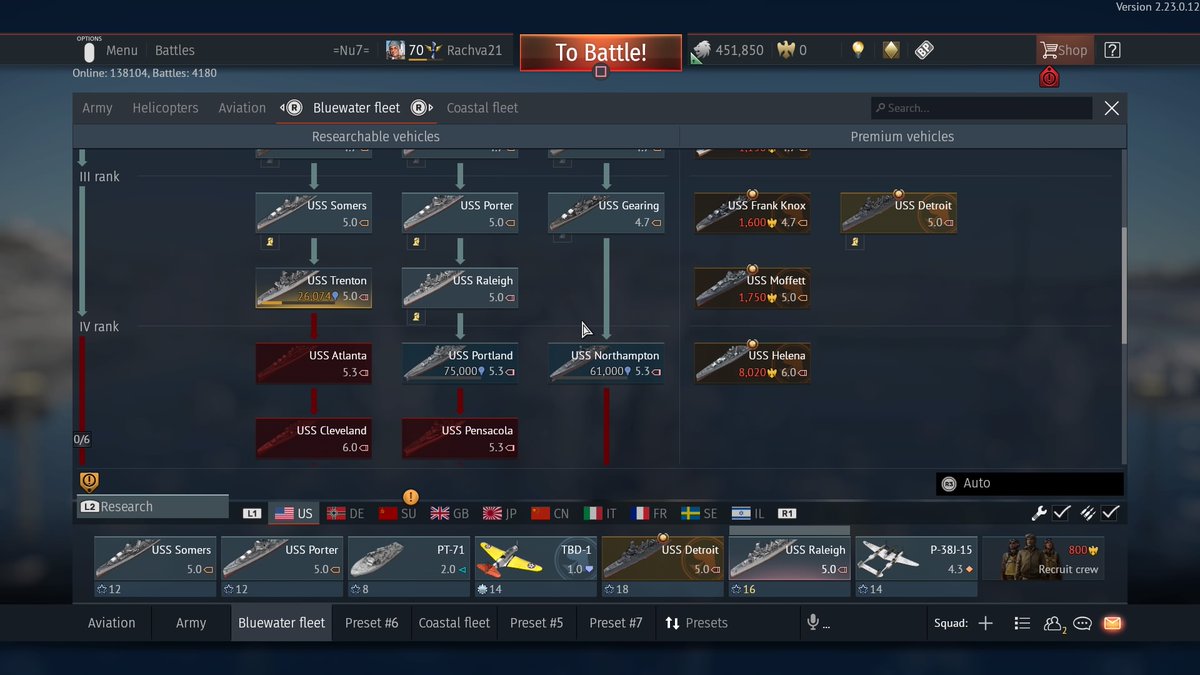Select the DE nation flag

click(346, 513)
